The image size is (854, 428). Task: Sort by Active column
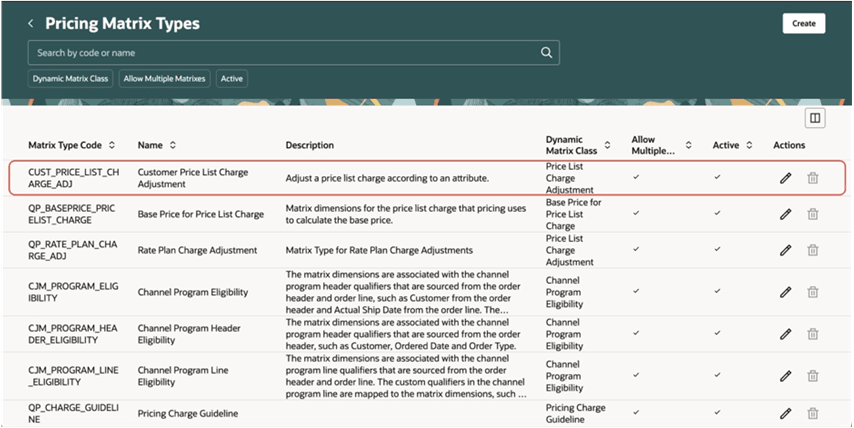tap(749, 145)
